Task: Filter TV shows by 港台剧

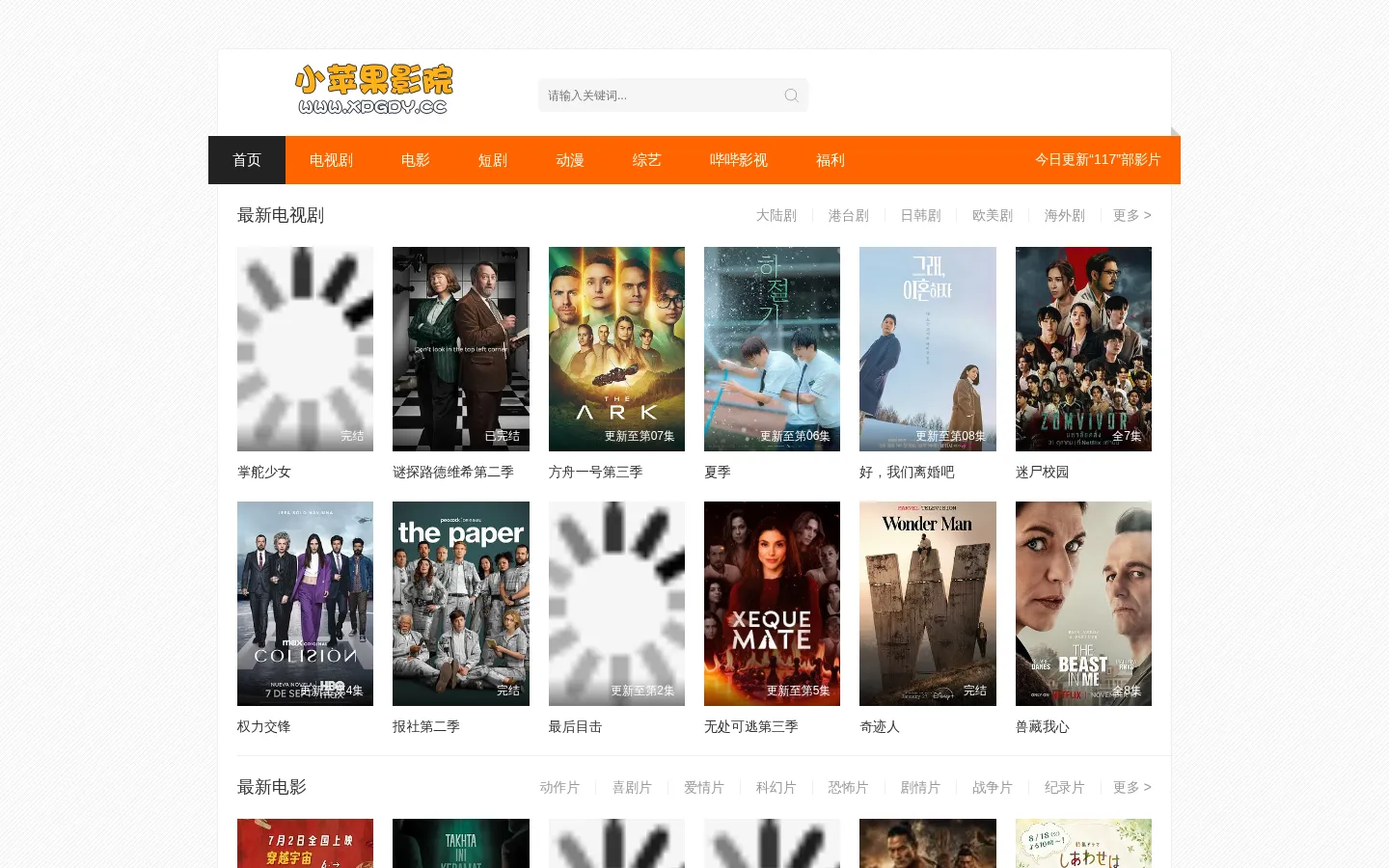Action: pyautogui.click(x=849, y=215)
